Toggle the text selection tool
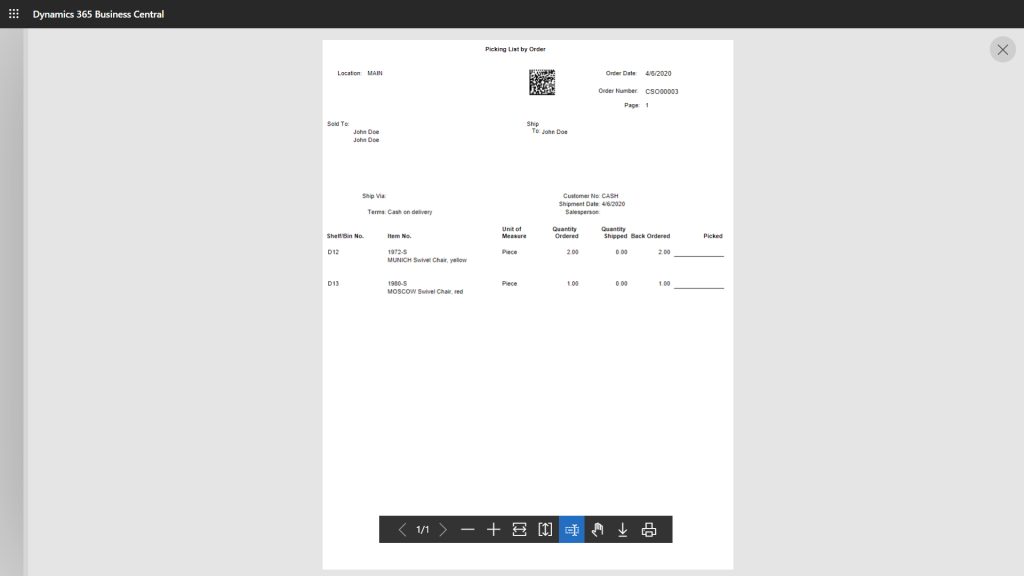This screenshot has height=576, width=1024. pyautogui.click(x=572, y=530)
